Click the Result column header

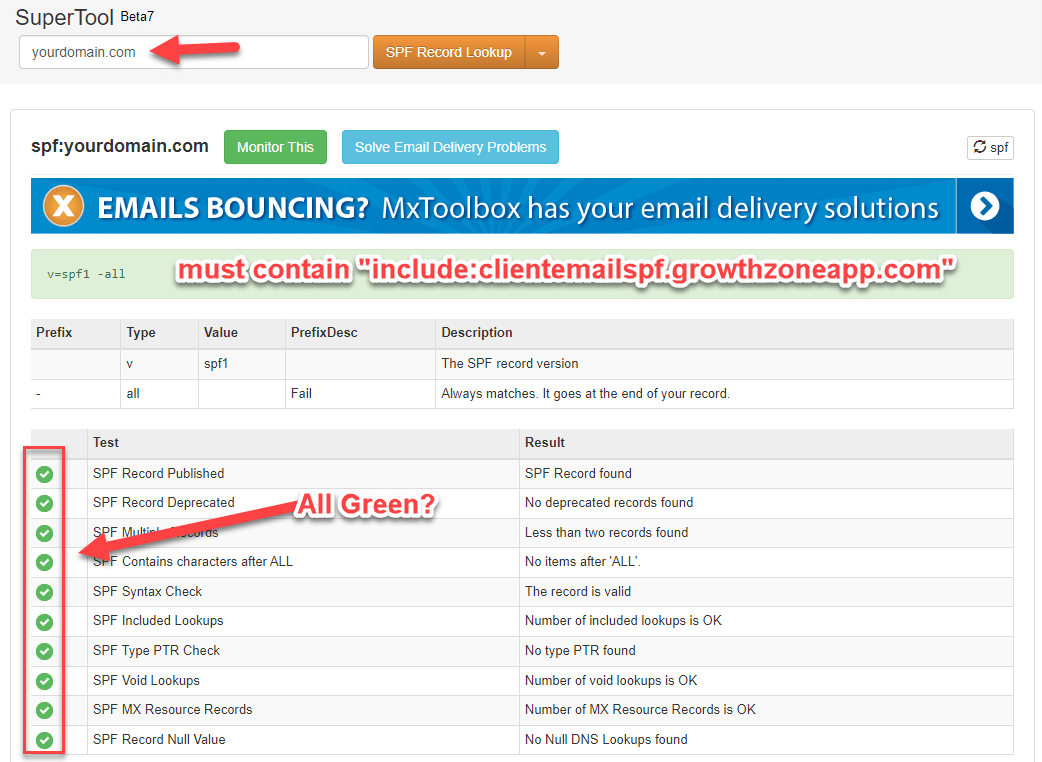(545, 443)
